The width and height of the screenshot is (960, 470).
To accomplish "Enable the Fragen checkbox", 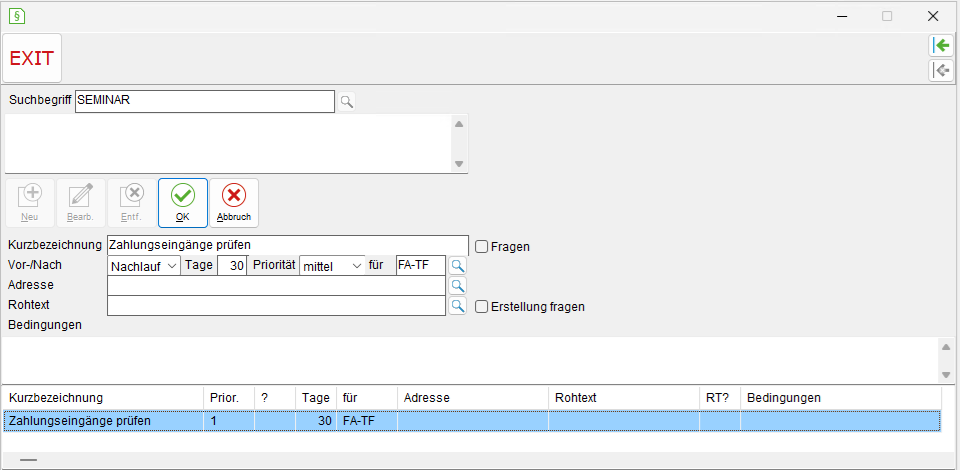I will click(x=481, y=247).
